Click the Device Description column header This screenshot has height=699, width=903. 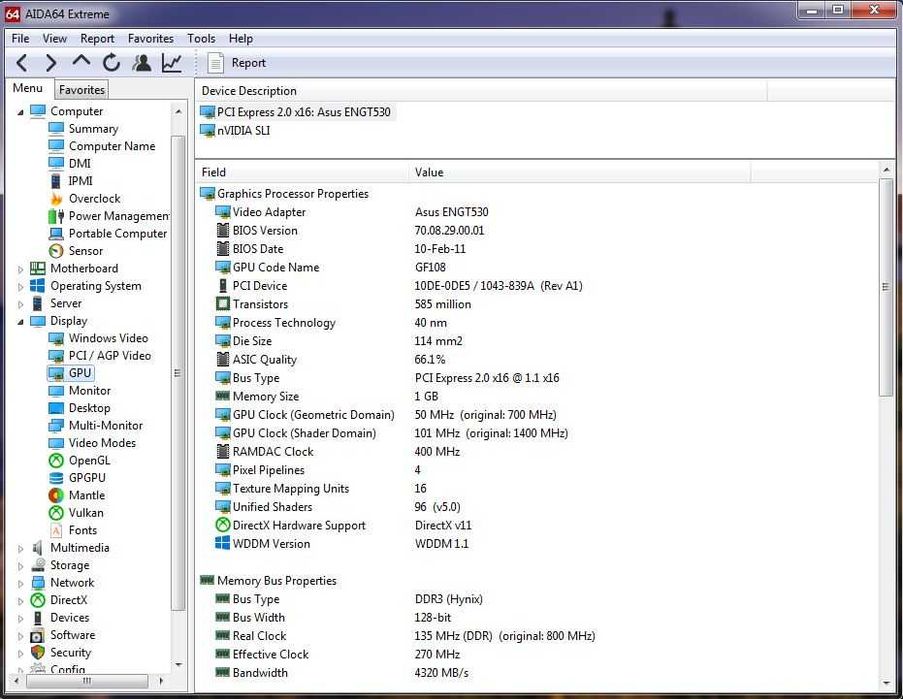point(481,91)
